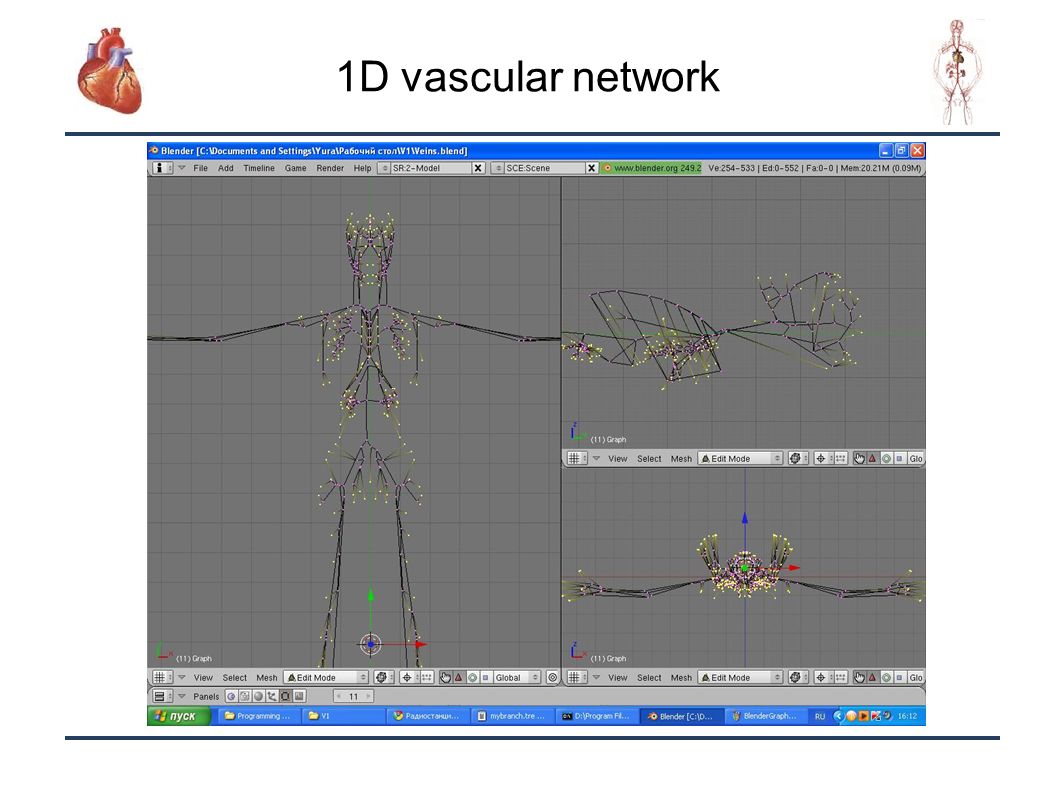Open the www.blender.org 249.2 link
The width and height of the screenshot is (1058, 793).
pos(652,168)
